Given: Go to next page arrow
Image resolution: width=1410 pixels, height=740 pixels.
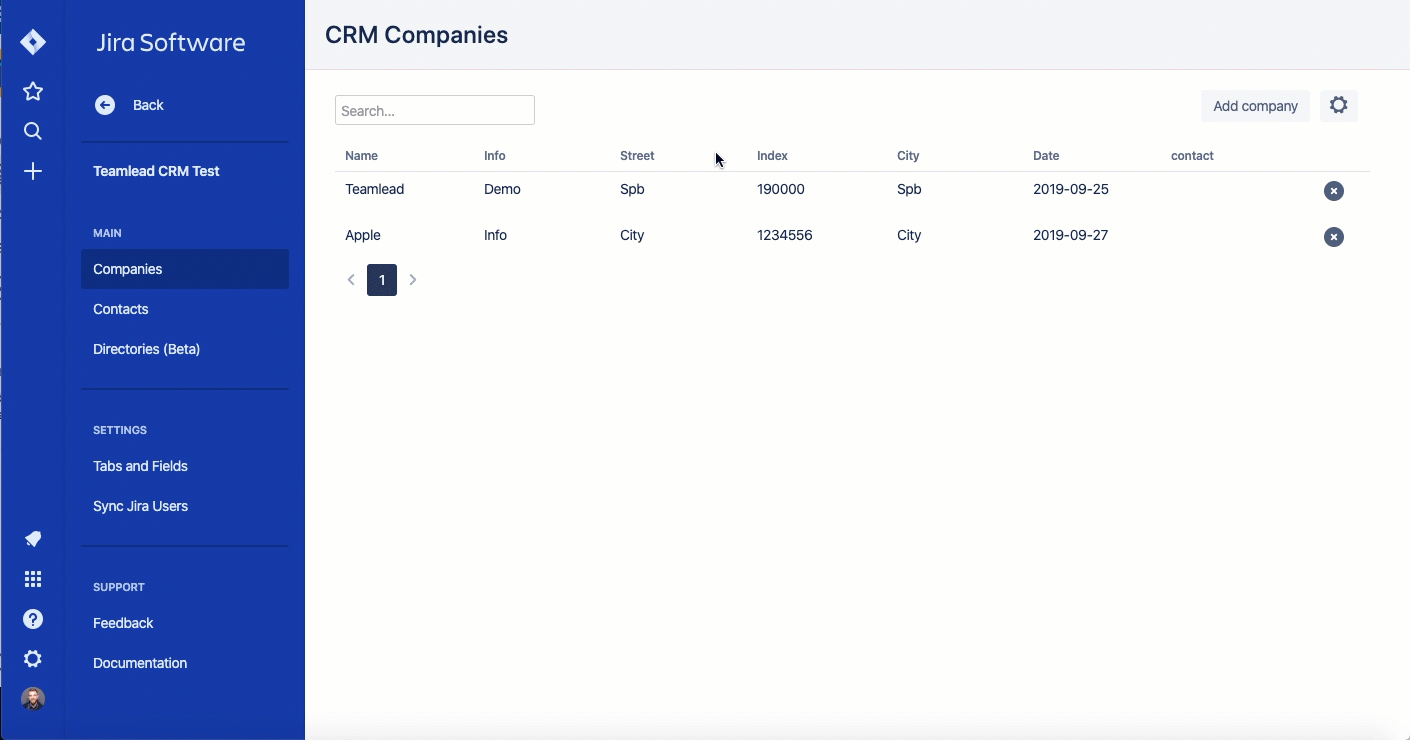Looking at the screenshot, I should pyautogui.click(x=413, y=280).
